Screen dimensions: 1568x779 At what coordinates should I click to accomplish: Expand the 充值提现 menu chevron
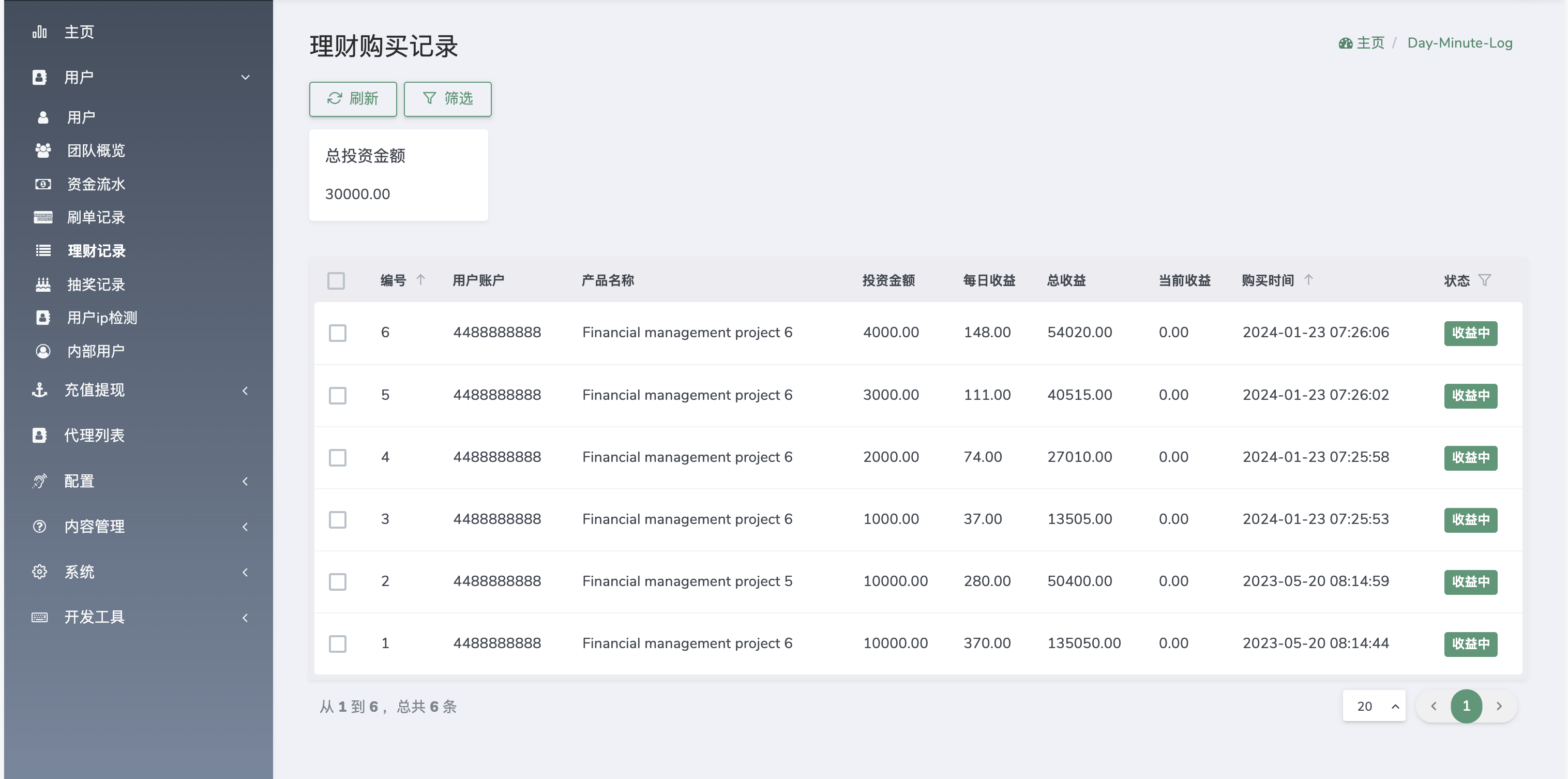click(245, 391)
